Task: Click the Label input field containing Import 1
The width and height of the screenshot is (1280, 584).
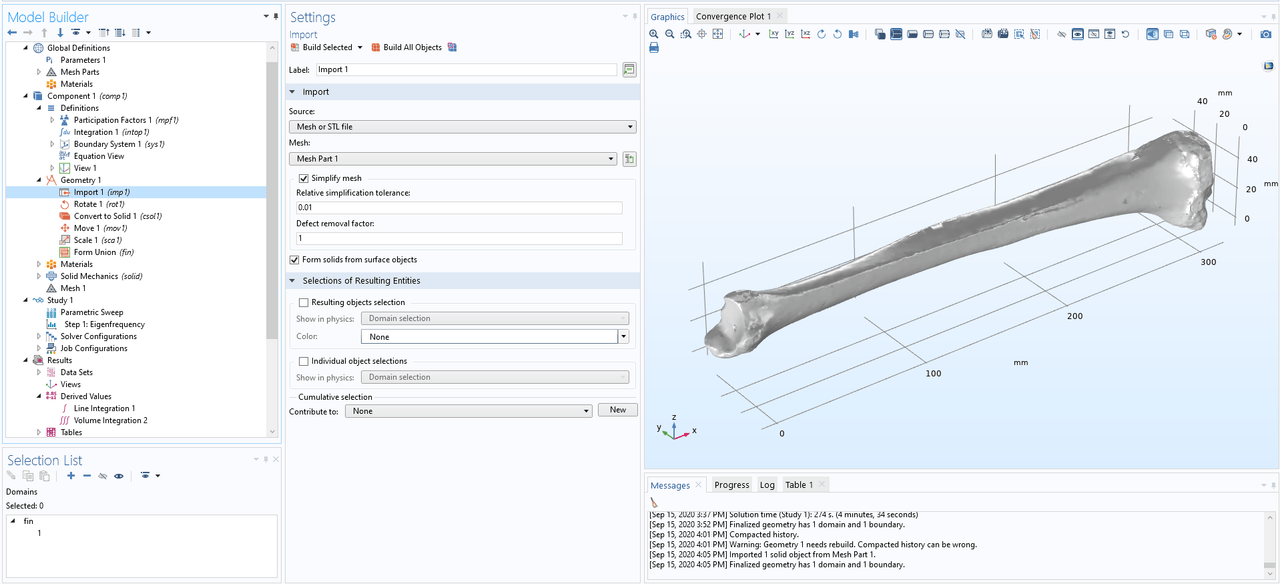Action: click(x=466, y=70)
